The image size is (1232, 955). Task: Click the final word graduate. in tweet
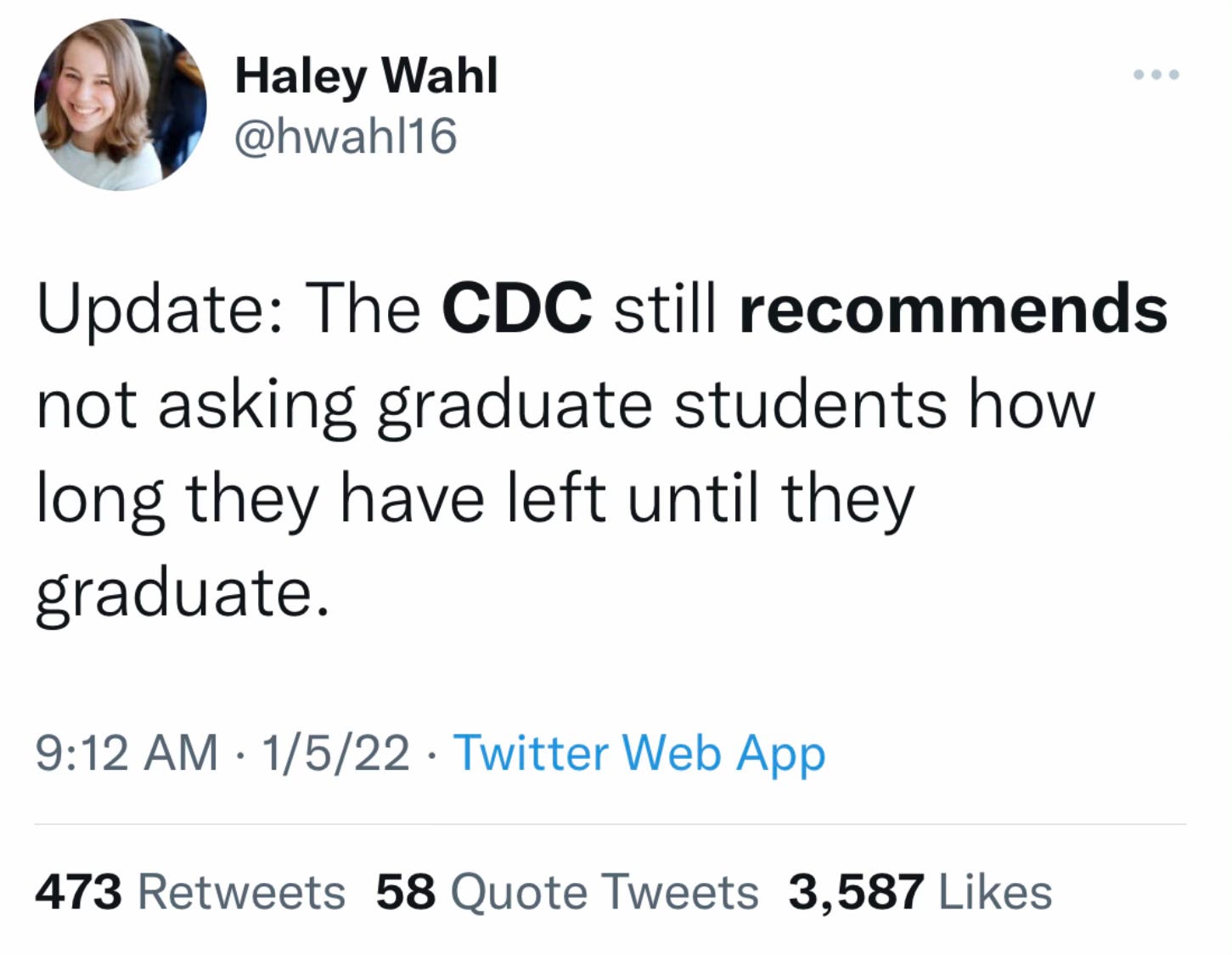(x=182, y=595)
